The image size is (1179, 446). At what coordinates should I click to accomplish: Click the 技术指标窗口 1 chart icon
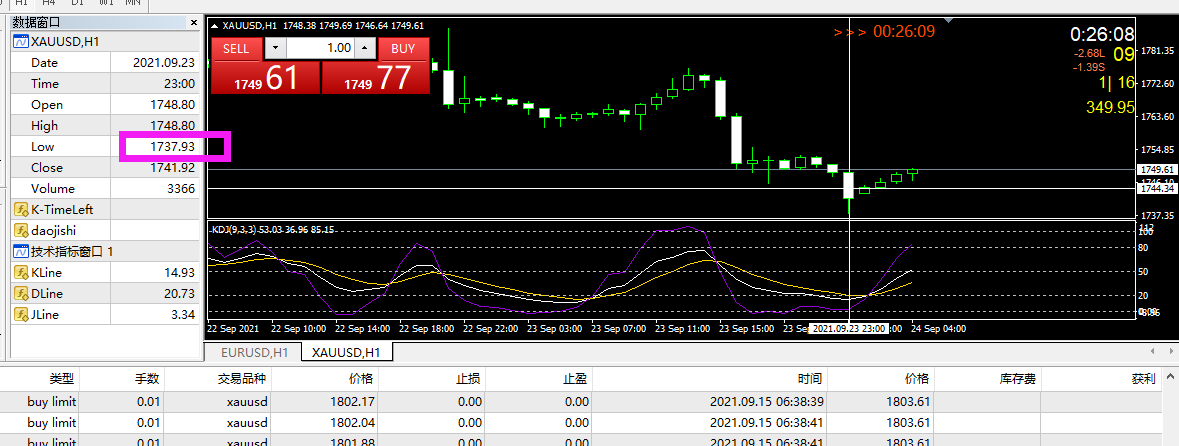point(19,251)
